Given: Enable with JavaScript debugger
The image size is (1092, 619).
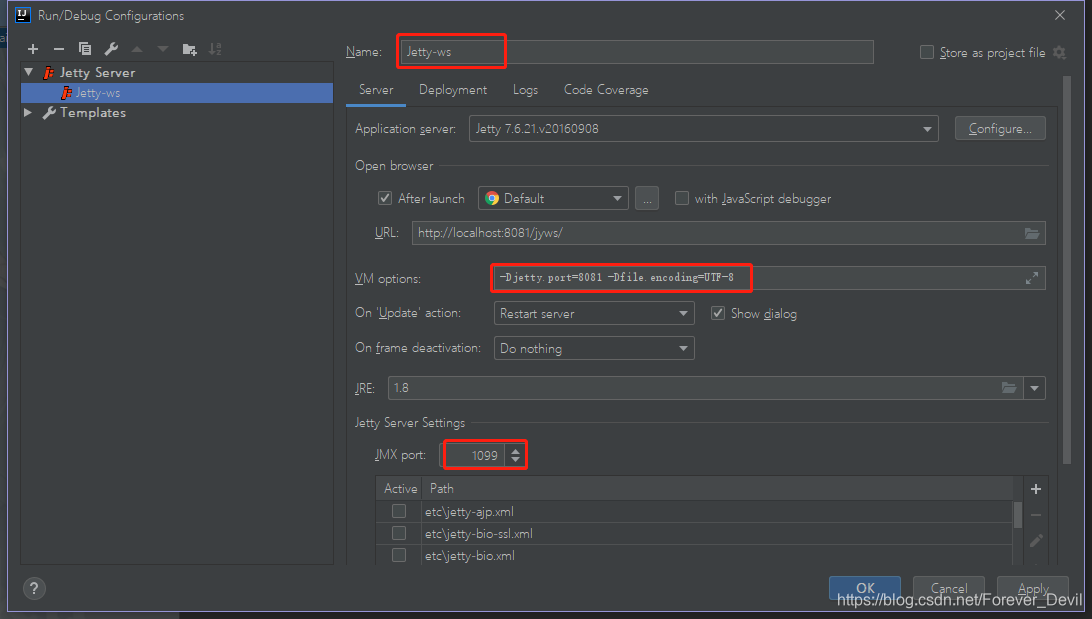Looking at the screenshot, I should click(x=682, y=198).
